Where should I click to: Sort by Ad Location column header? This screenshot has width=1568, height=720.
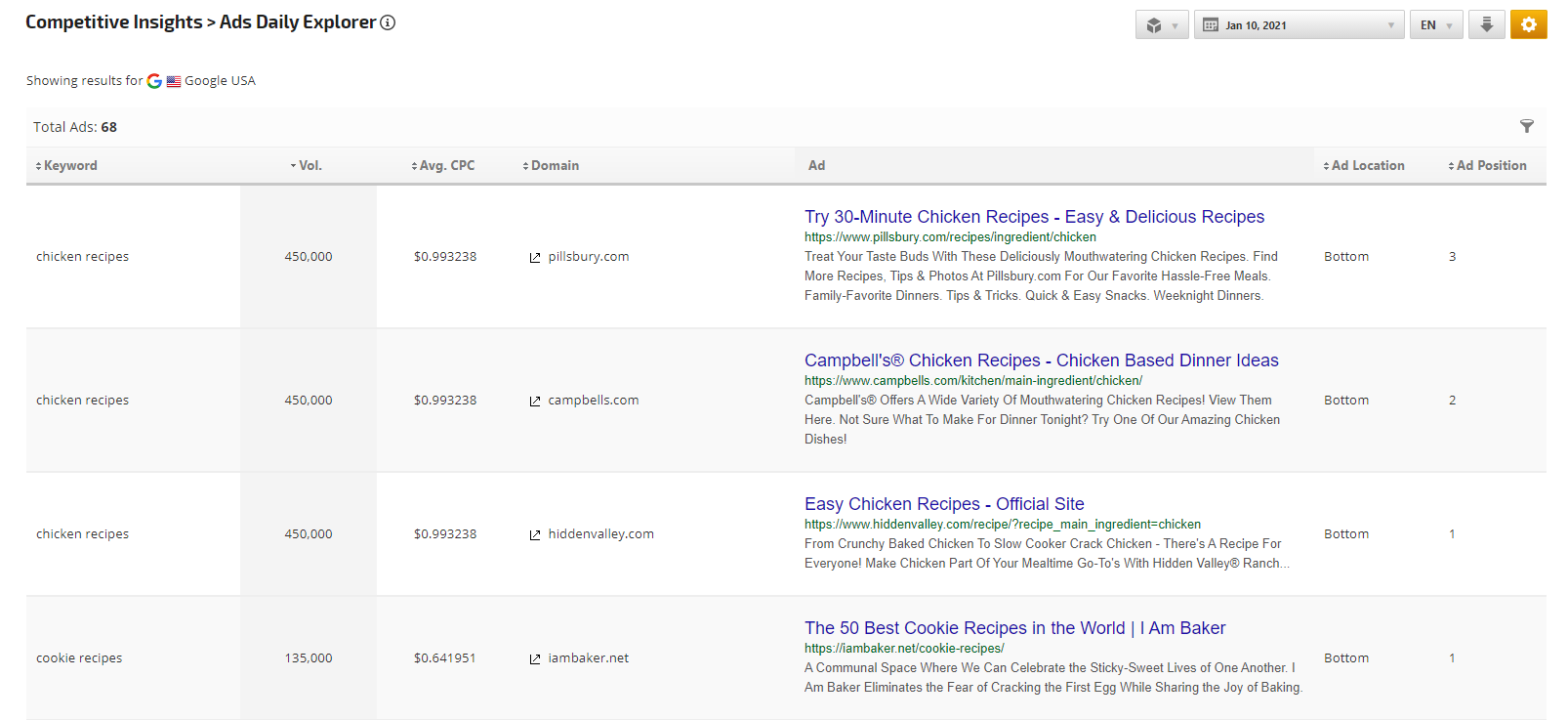[1365, 166]
